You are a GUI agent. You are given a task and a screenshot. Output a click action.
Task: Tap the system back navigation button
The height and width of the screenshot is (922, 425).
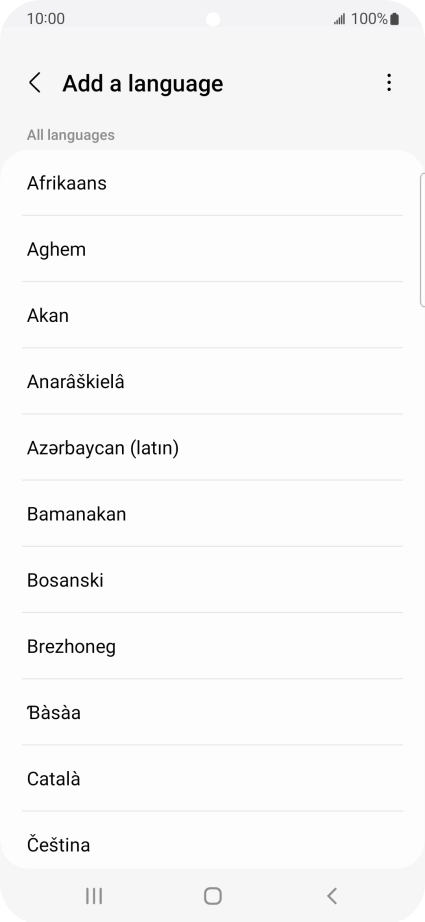332,896
